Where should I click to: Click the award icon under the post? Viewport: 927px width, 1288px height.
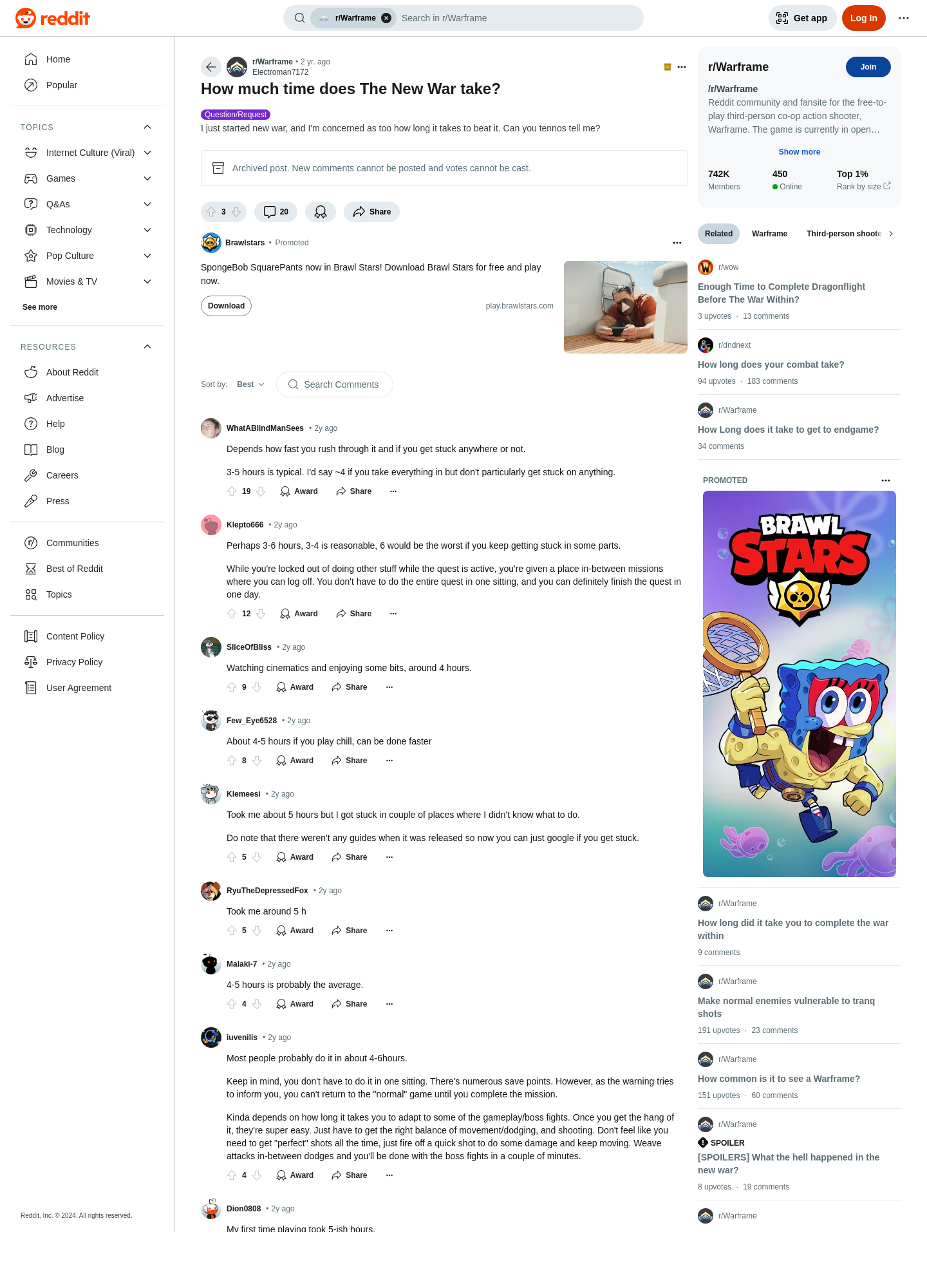(321, 212)
